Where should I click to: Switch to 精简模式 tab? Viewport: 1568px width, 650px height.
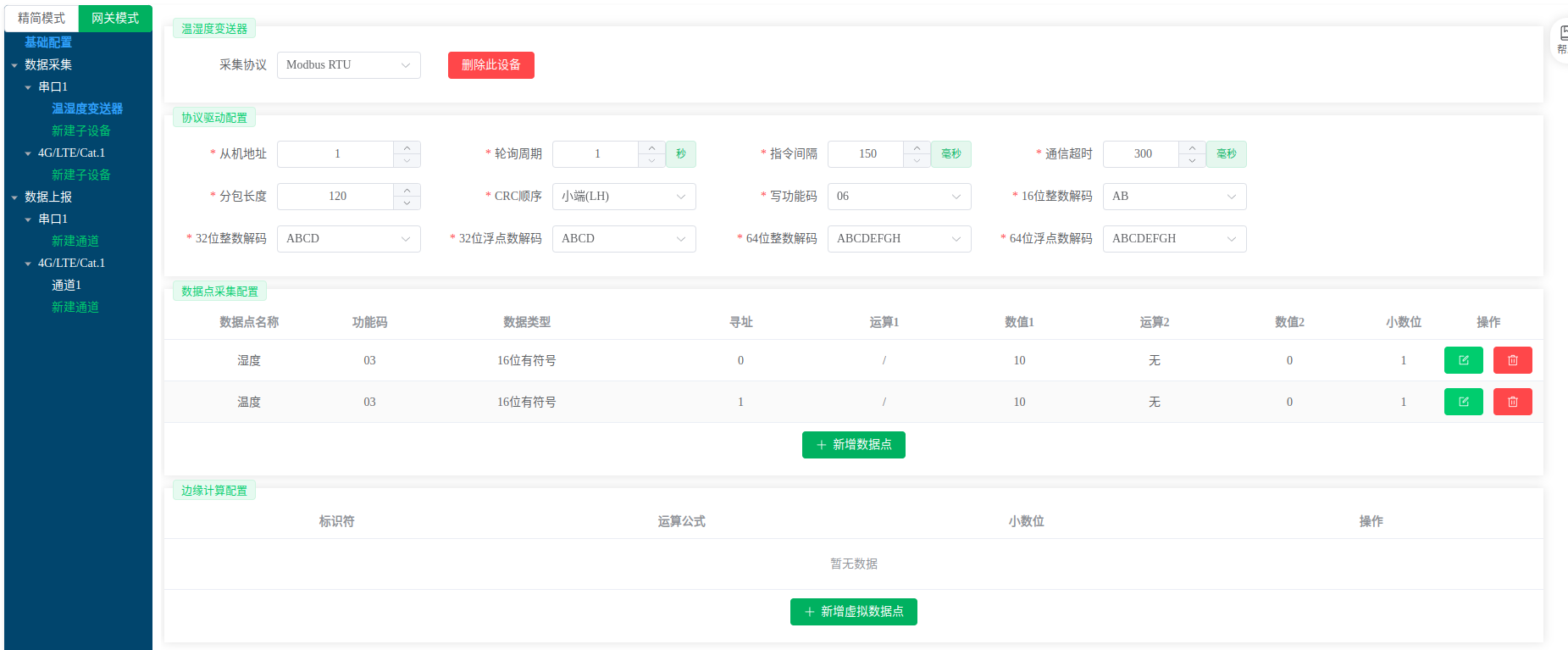[x=42, y=18]
